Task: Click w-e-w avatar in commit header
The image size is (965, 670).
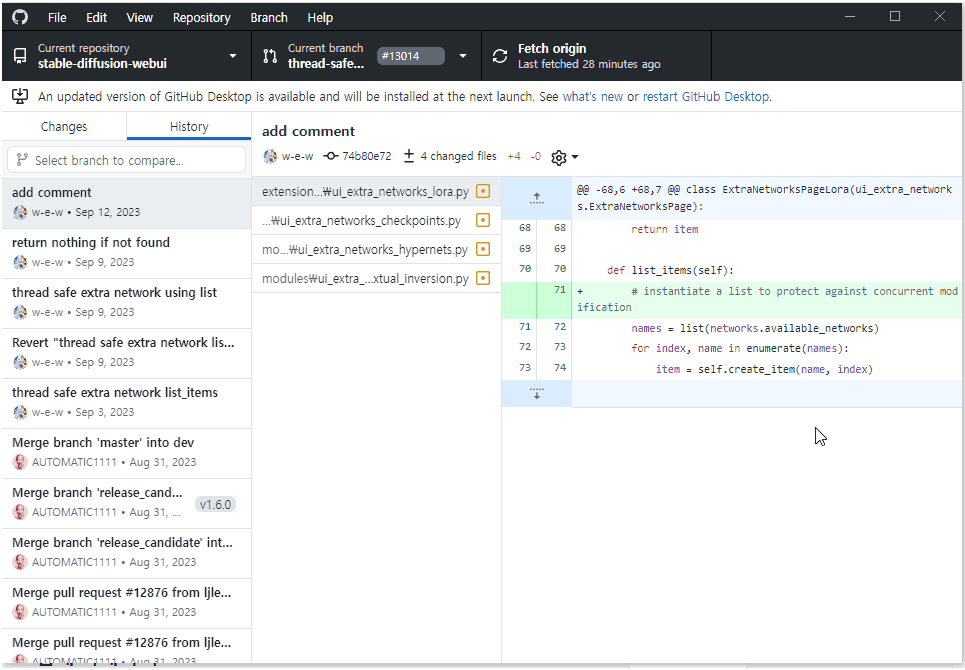Action: tap(270, 156)
